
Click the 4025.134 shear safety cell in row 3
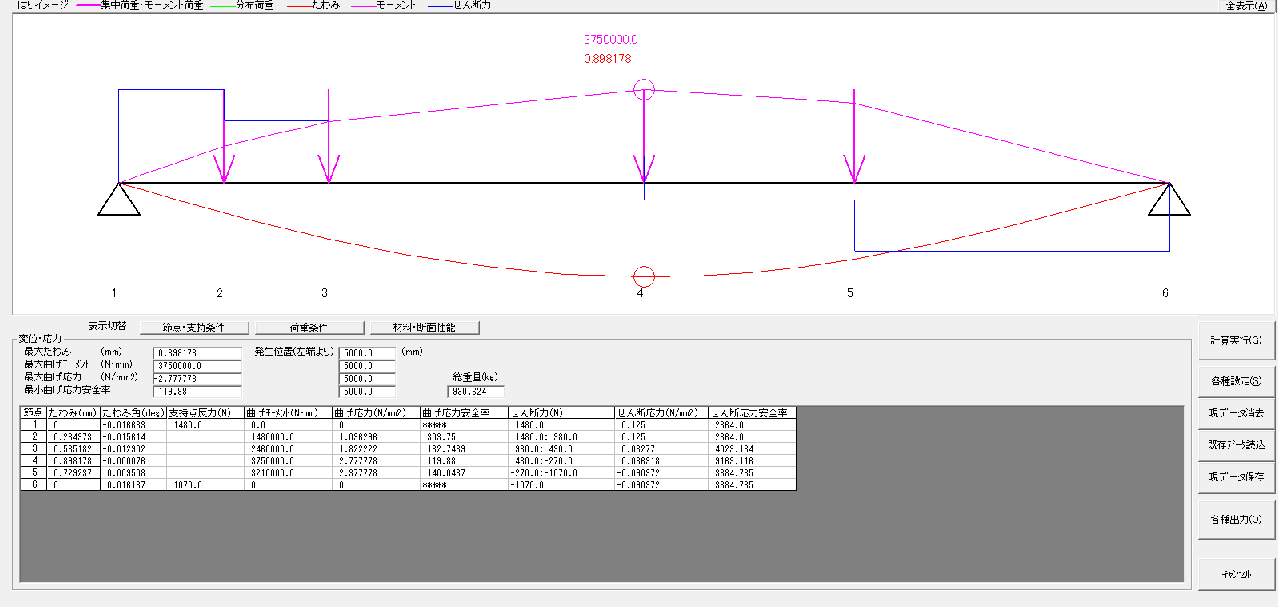pos(752,448)
